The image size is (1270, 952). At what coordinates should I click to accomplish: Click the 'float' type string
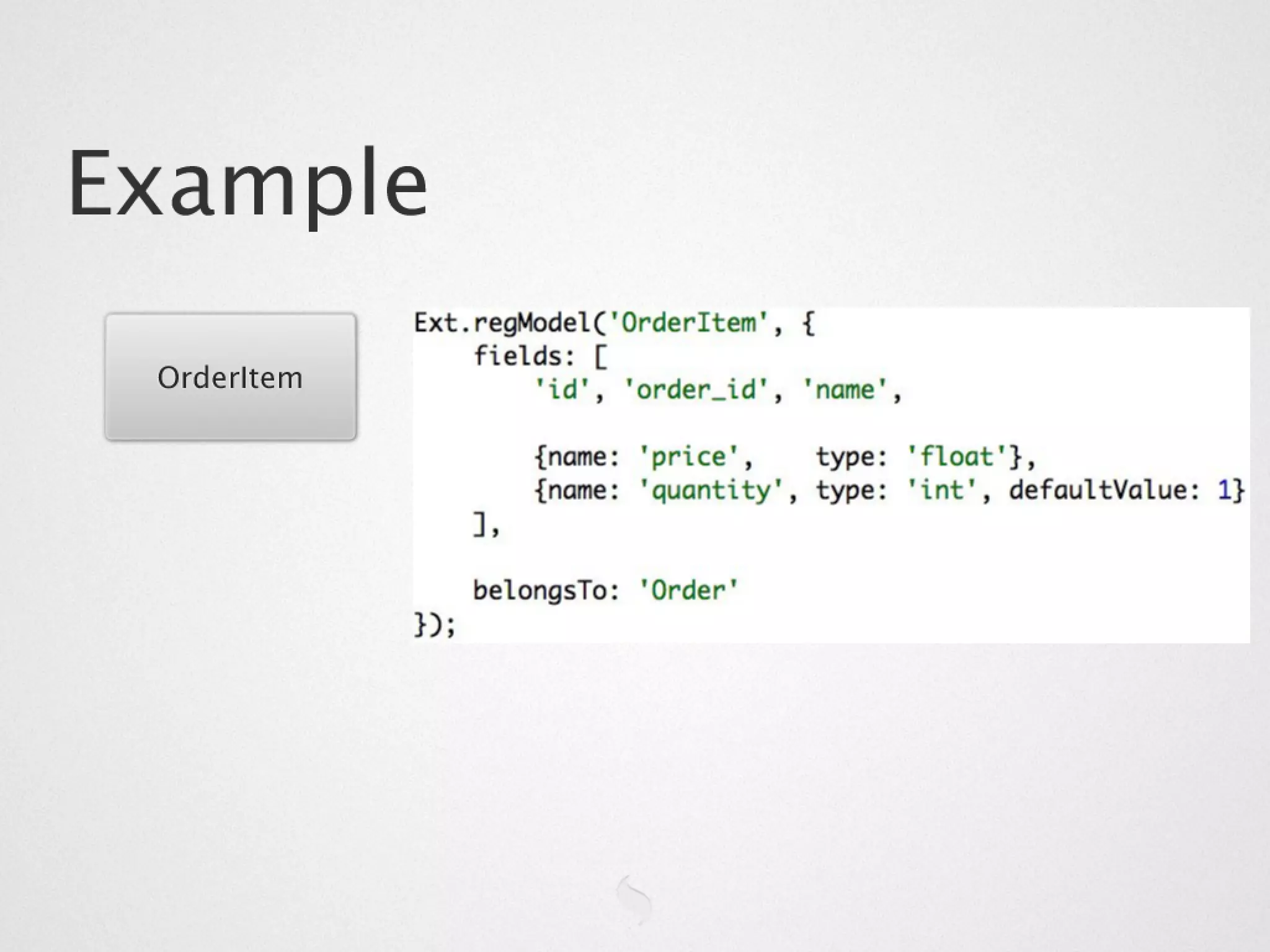pyautogui.click(x=957, y=457)
